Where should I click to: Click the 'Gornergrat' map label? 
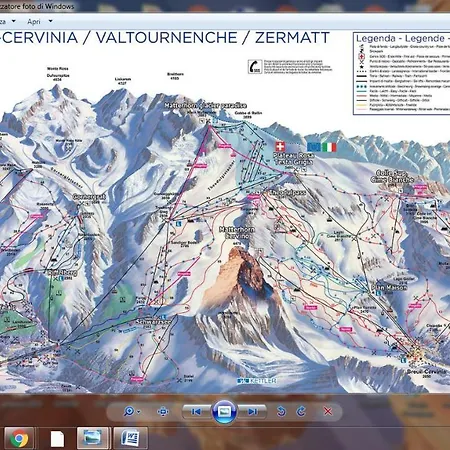pos(90,197)
